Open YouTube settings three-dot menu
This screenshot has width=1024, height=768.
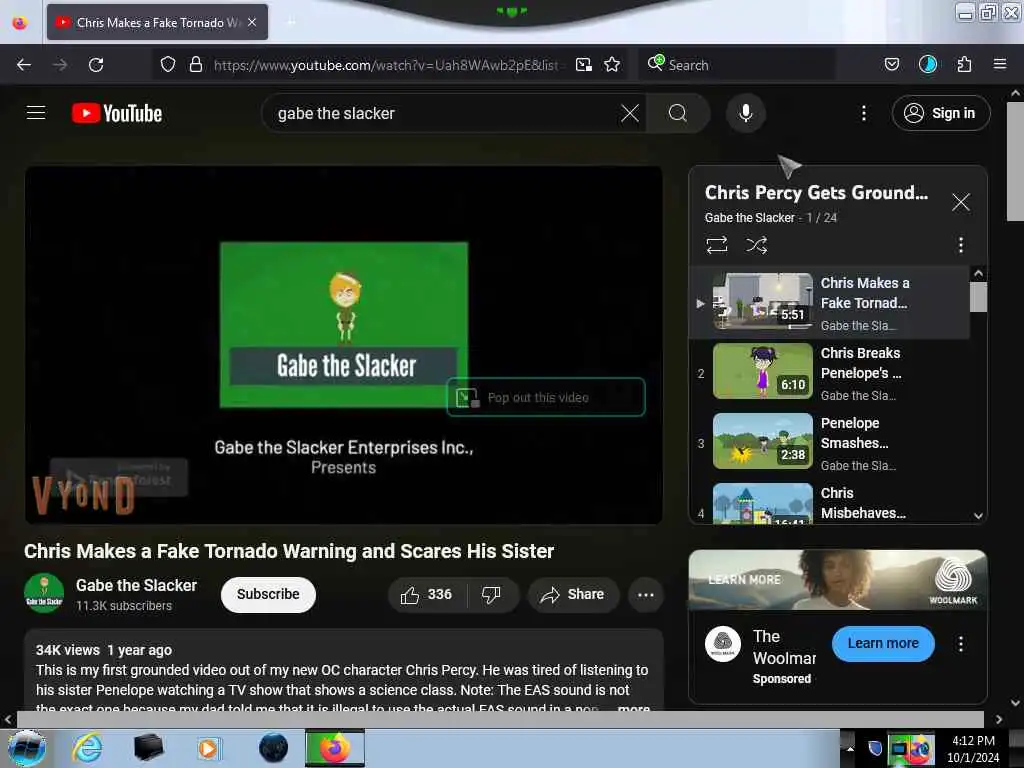863,114
